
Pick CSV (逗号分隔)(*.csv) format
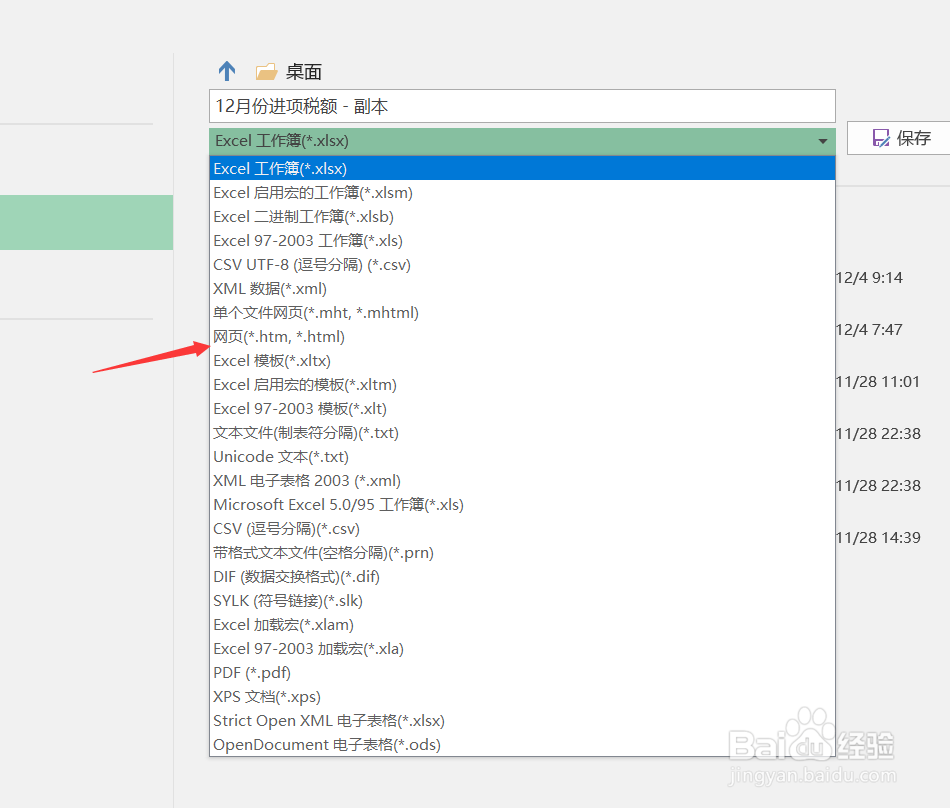click(x=522, y=528)
